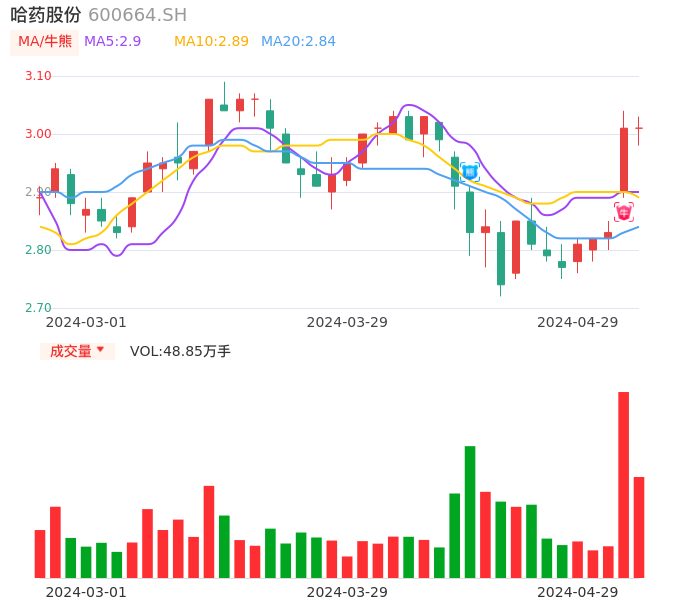
Task: Click the 哈药股份 stock name title
Action: (46, 15)
